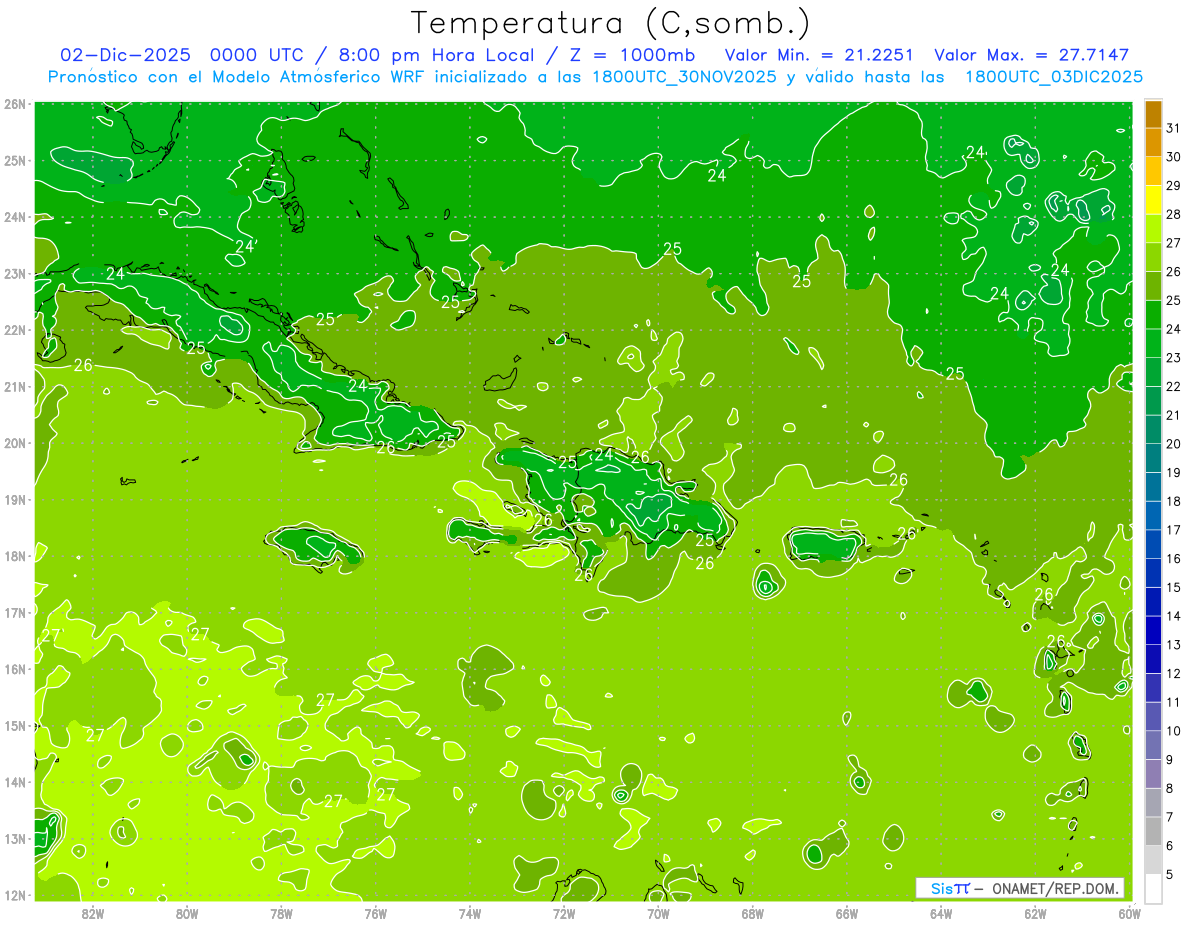The image size is (1200, 927).
Task: Click the '82W' longitude axis label
Action: coord(92,912)
